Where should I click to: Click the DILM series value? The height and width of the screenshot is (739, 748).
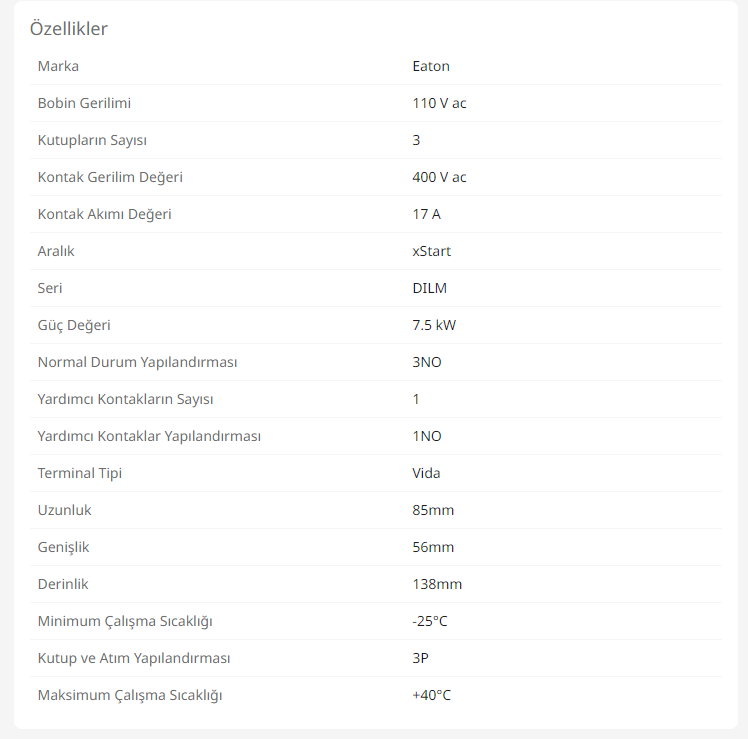pyautogui.click(x=429, y=288)
